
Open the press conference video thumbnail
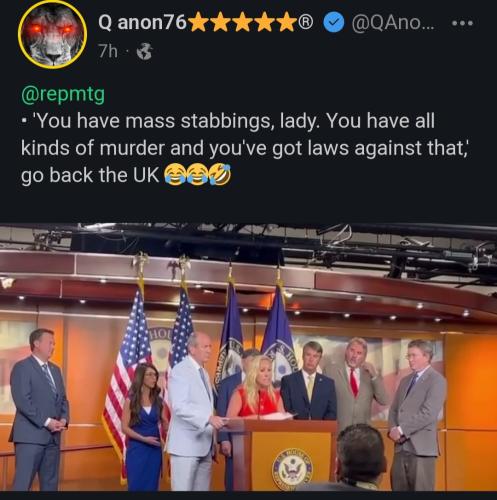tap(248, 357)
